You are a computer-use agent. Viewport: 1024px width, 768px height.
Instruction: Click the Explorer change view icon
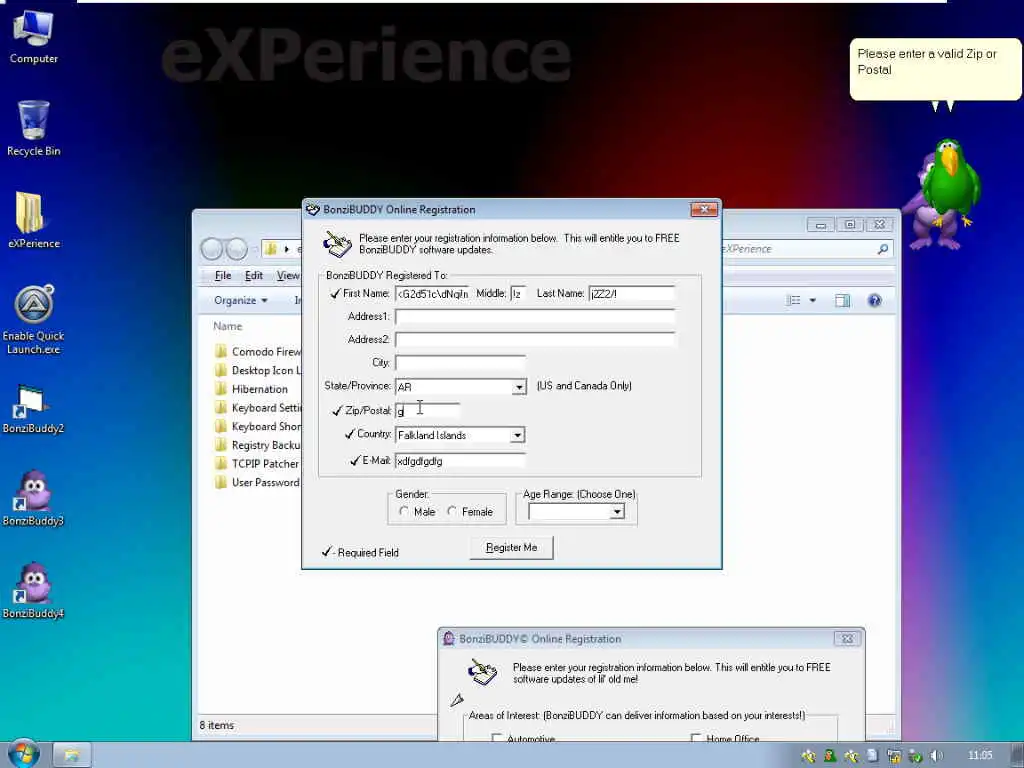tap(793, 300)
